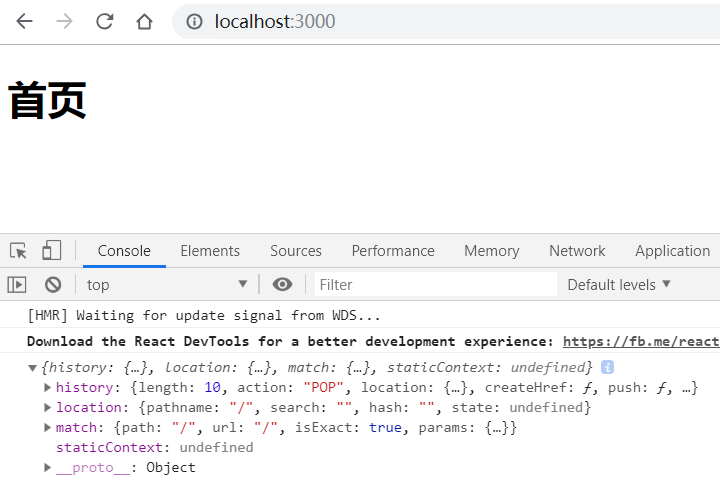Click the localhost:3000 address bar
This screenshot has height=480, width=720.
[445, 21]
